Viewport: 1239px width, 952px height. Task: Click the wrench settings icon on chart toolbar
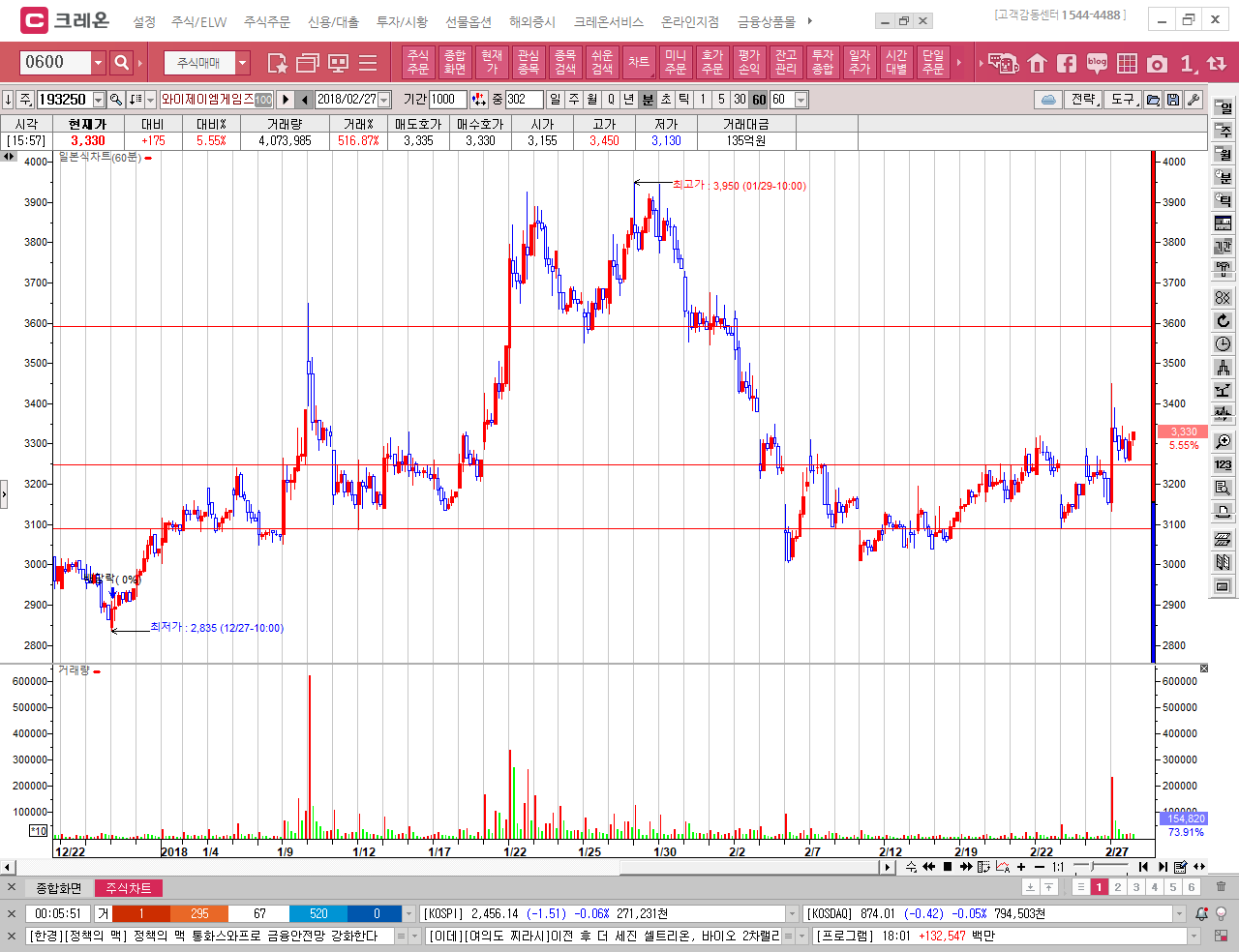(x=1194, y=100)
